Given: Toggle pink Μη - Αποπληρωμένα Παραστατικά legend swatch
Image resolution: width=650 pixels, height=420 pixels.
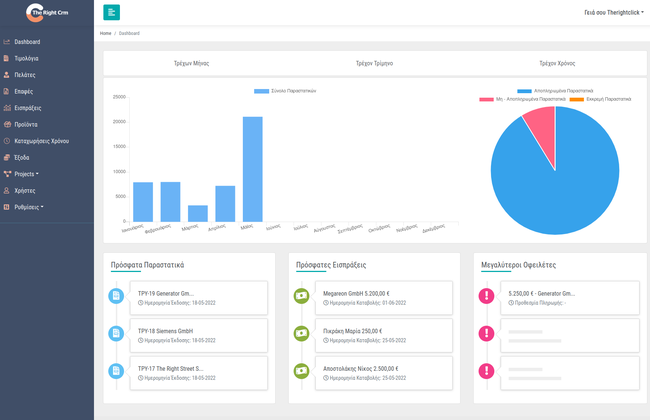Looking at the screenshot, I should click(486, 100).
